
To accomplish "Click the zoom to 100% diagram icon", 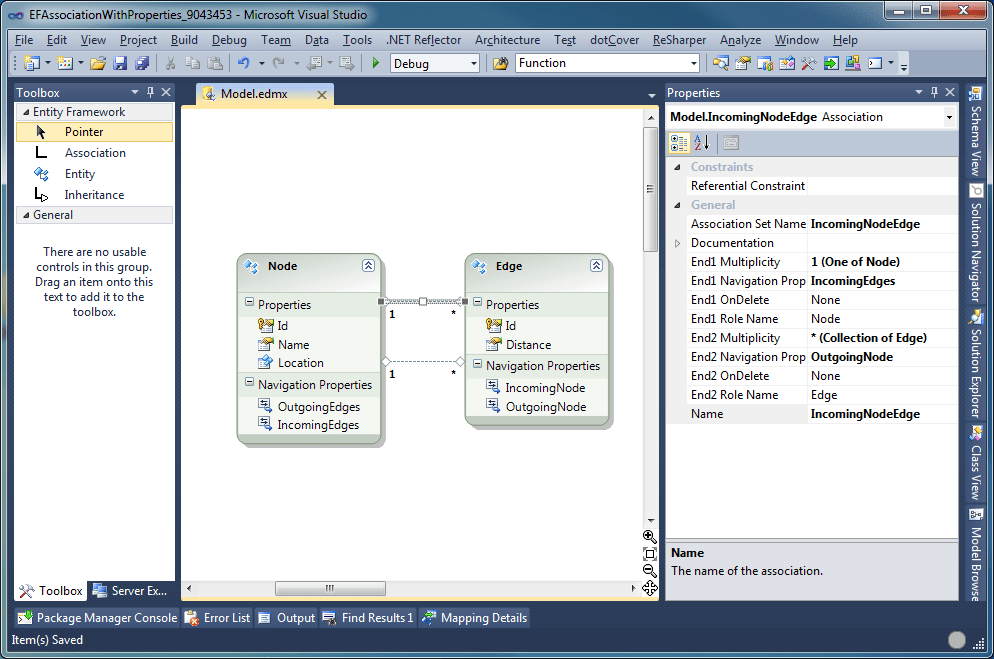I will 649,554.
